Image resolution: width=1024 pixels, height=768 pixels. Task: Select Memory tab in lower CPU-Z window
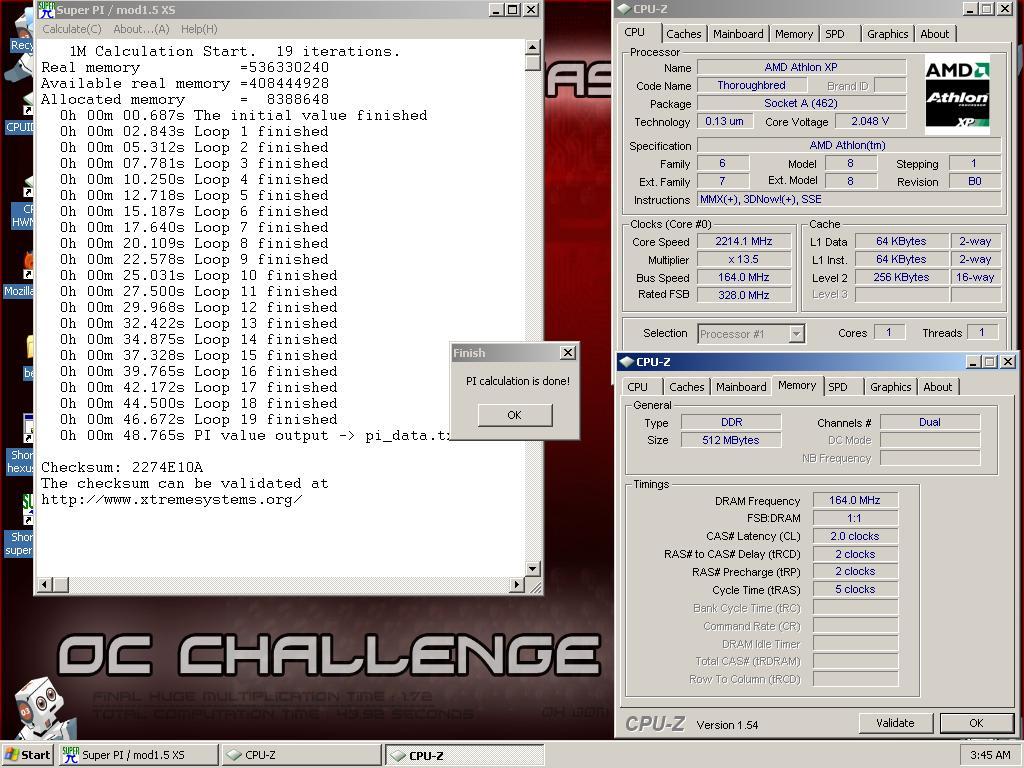coord(797,385)
